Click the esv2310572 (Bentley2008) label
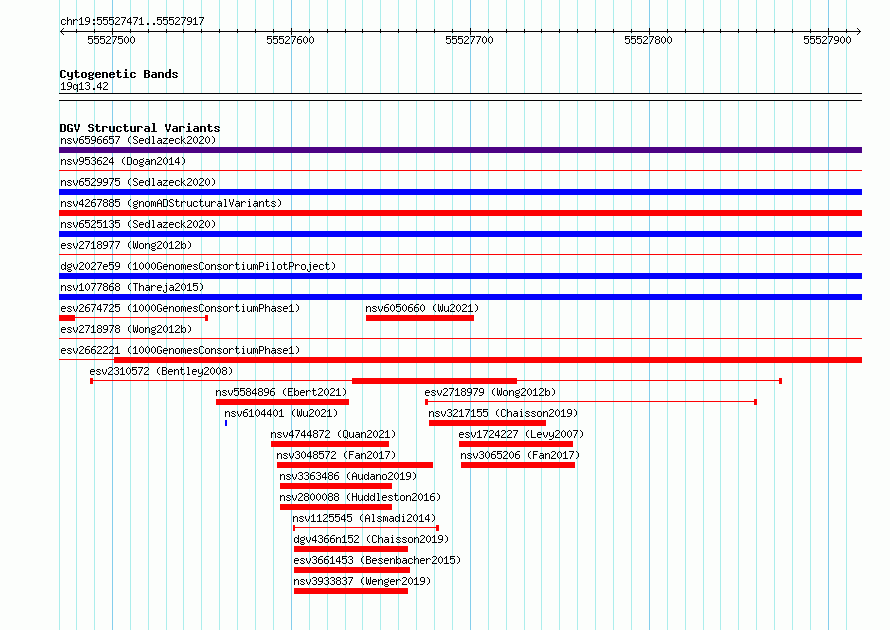Image resolution: width=890 pixels, height=630 pixels. coord(161,371)
